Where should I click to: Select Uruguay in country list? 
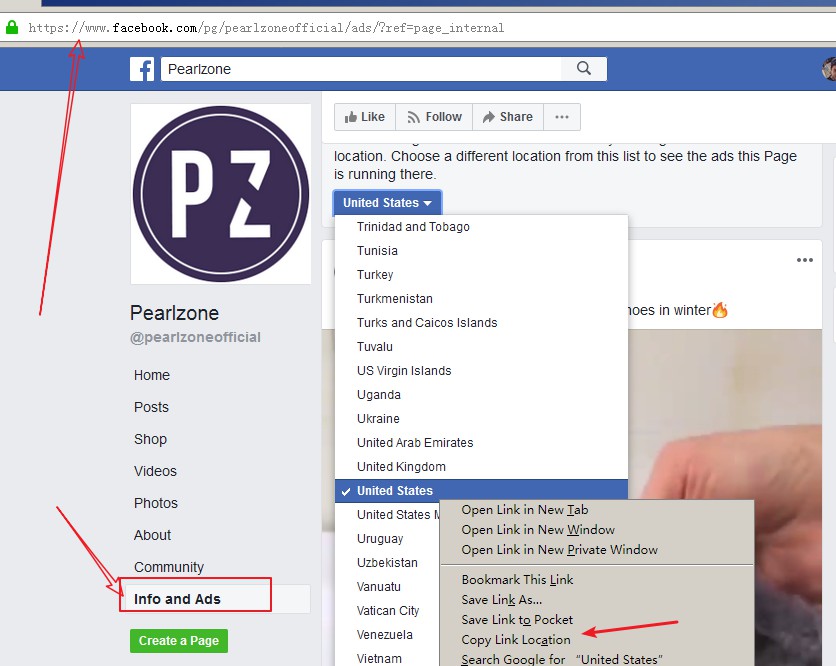point(387,539)
